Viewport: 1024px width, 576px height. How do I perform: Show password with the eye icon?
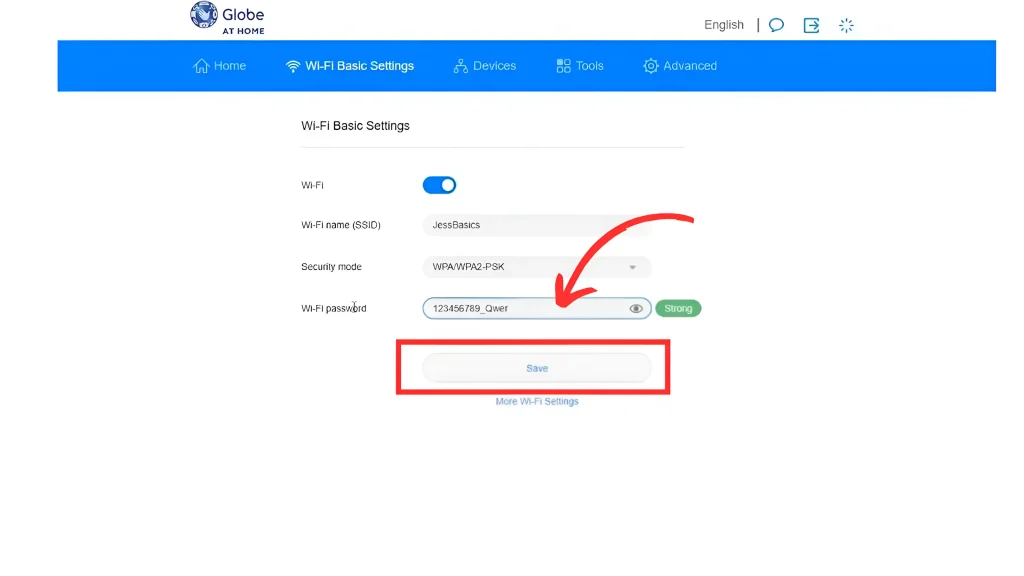click(636, 309)
